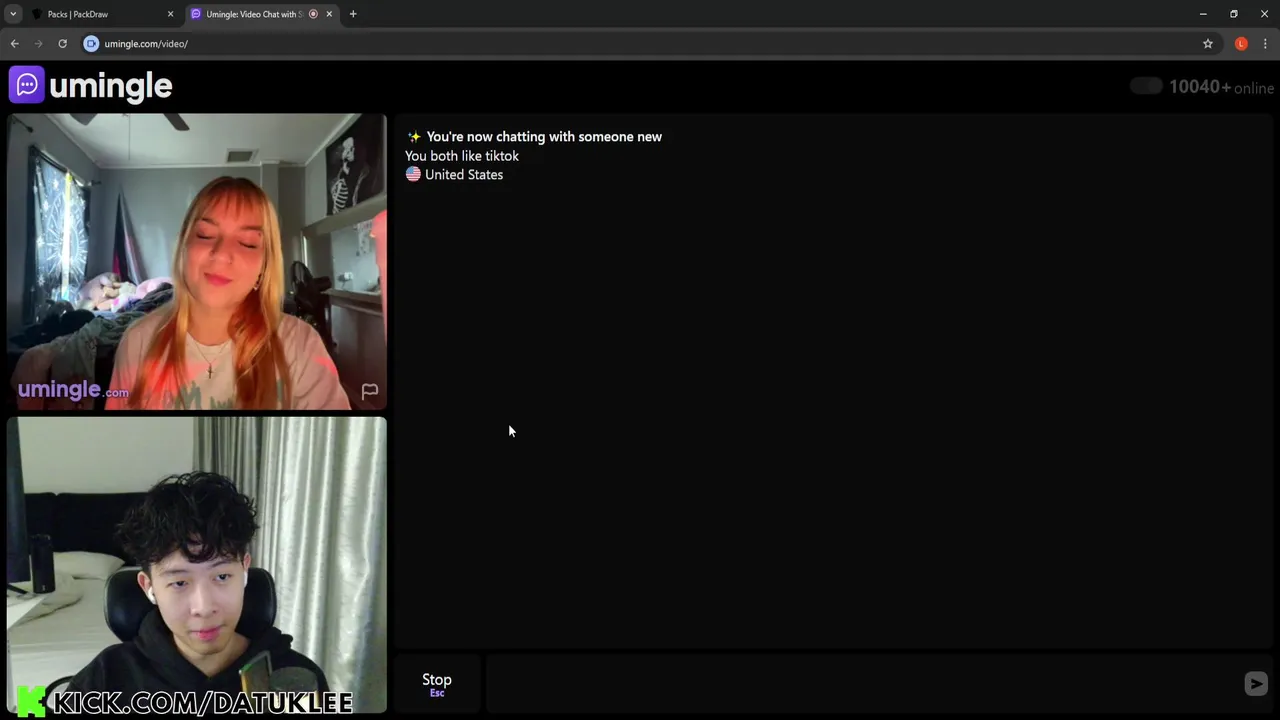Viewport: 1280px width, 720px height.
Task: Go back to the previous page
Action: pos(15,44)
